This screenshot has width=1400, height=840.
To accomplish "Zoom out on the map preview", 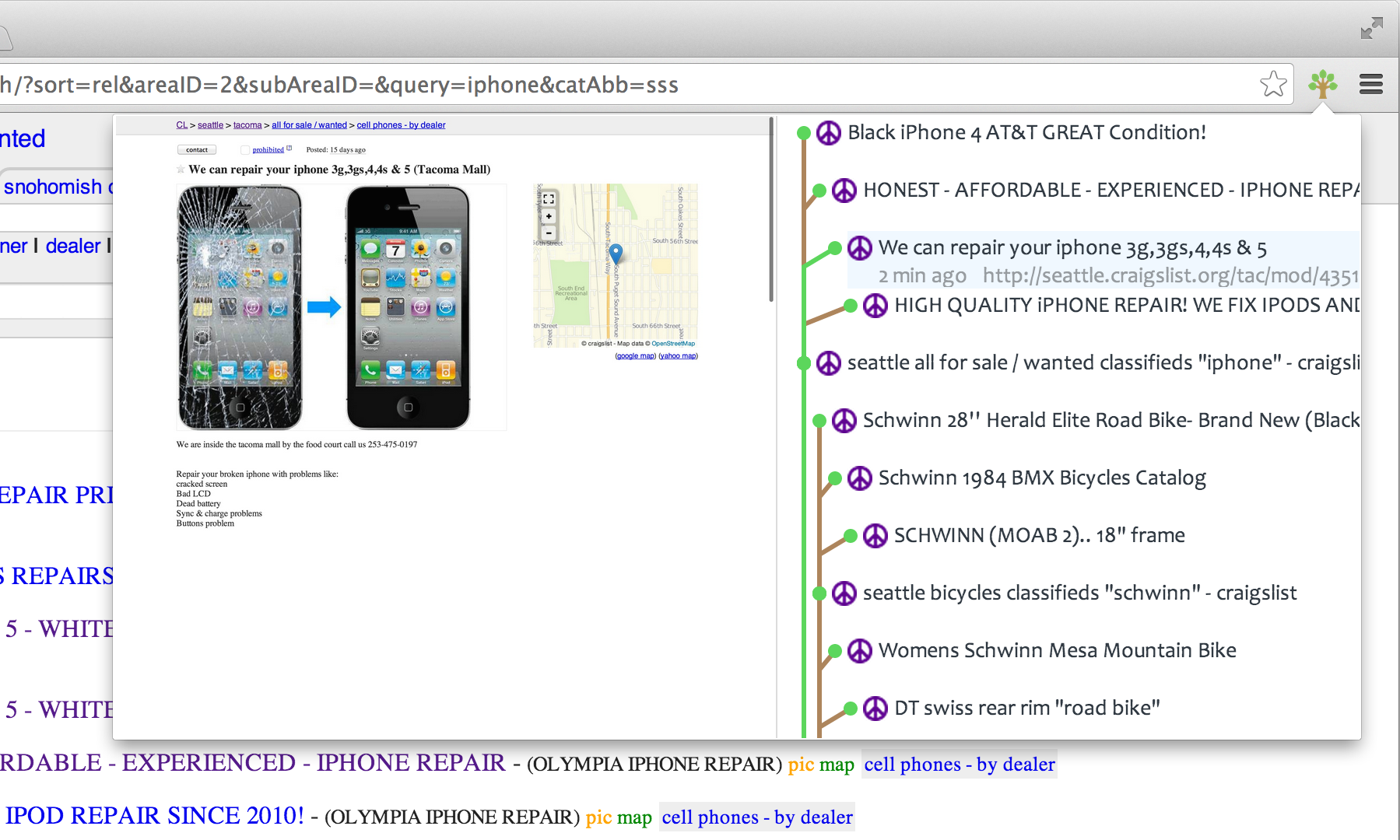I will (x=549, y=233).
